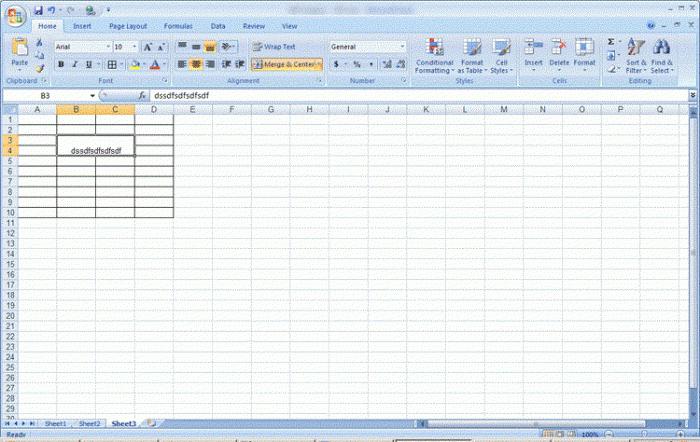
Task: Toggle center horizontal alignment
Action: coord(196,65)
